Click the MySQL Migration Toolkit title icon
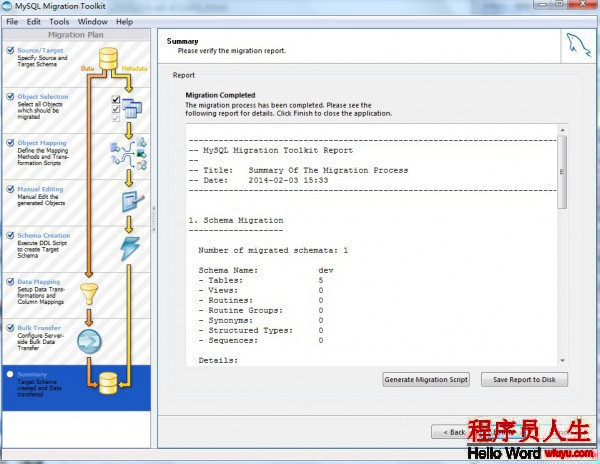This screenshot has width=600, height=464. pyautogui.click(x=7, y=6)
